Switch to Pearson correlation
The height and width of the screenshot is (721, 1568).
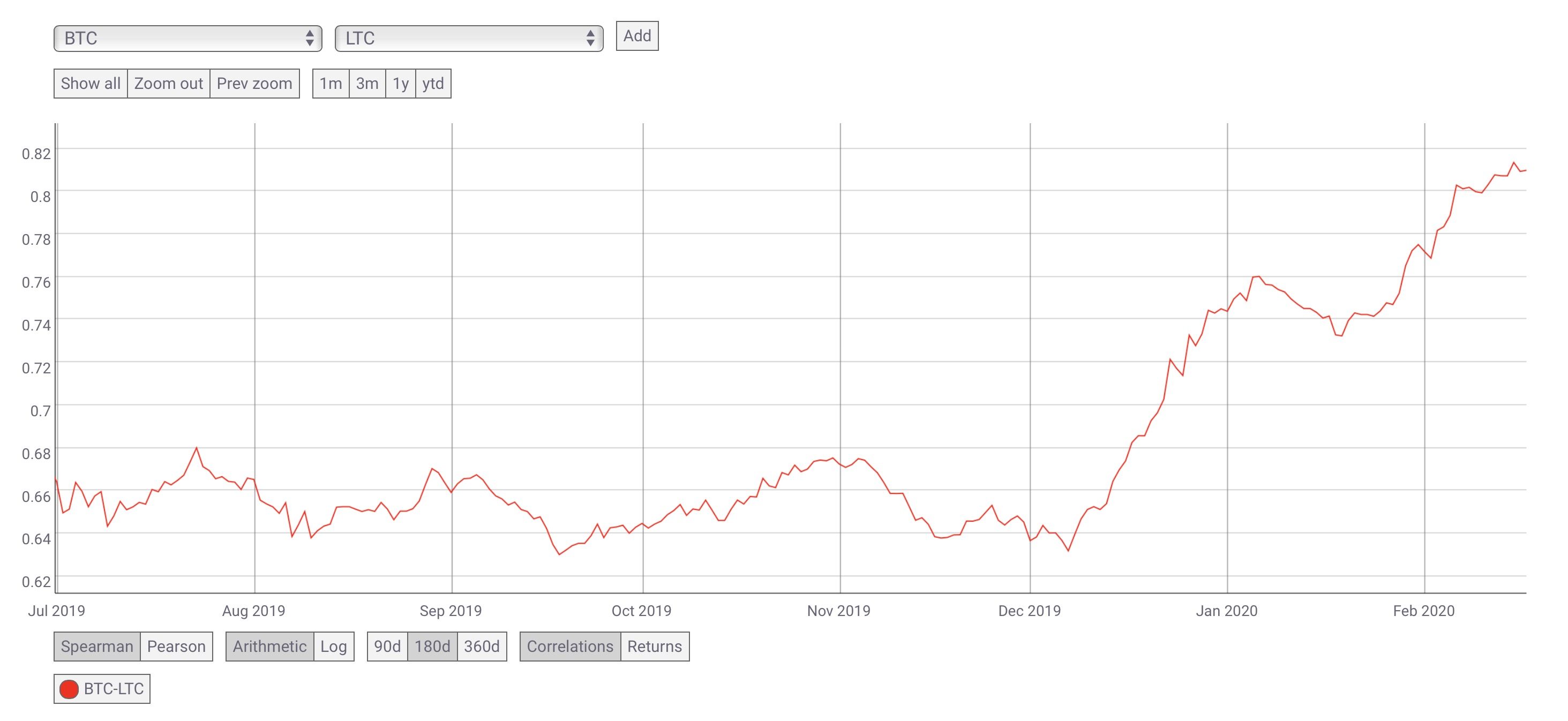(177, 646)
